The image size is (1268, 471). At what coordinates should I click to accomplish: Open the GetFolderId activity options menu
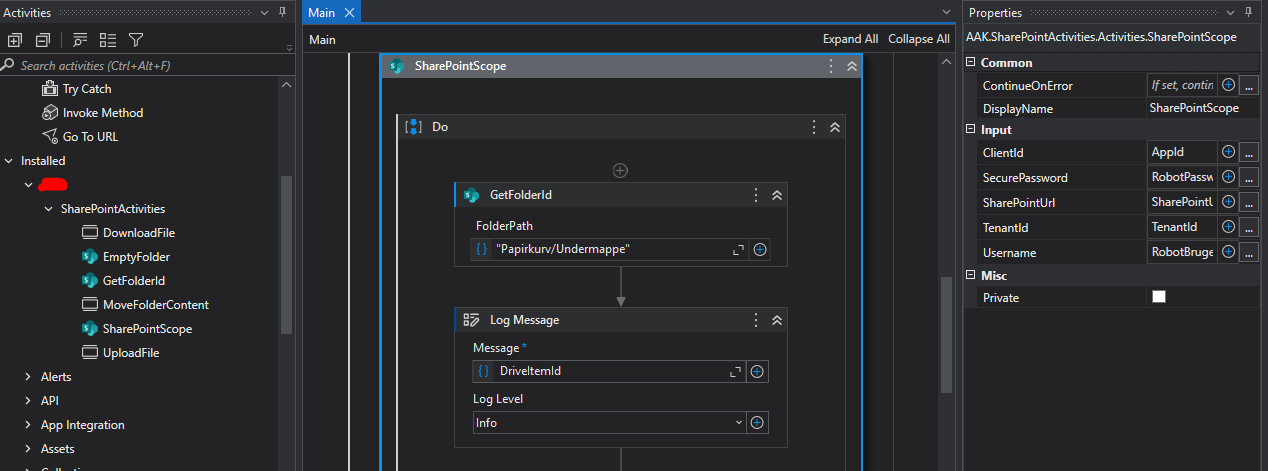point(756,195)
